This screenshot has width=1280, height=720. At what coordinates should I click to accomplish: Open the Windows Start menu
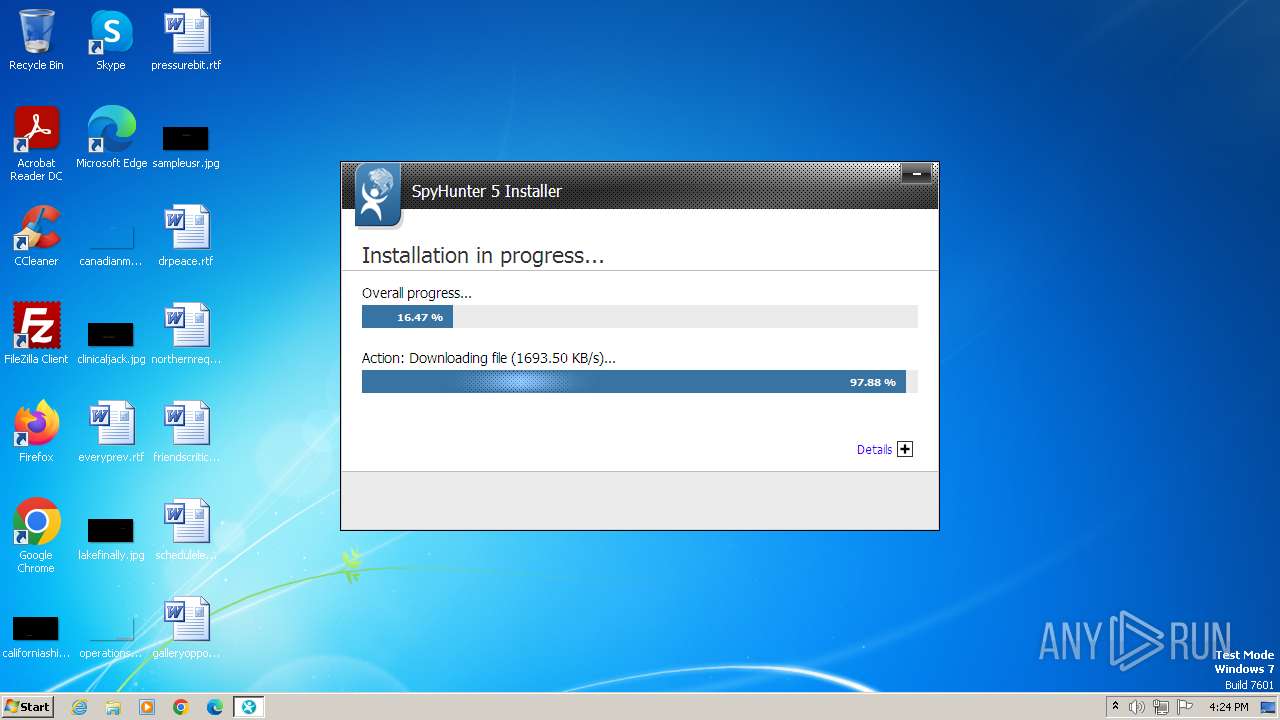27,707
